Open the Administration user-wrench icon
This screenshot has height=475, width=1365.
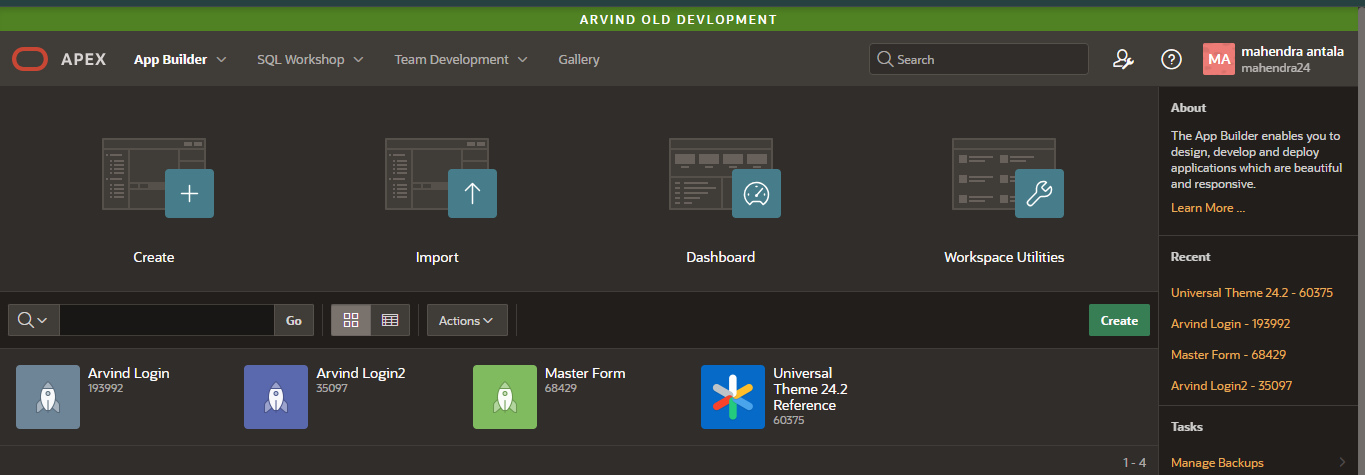1123,60
